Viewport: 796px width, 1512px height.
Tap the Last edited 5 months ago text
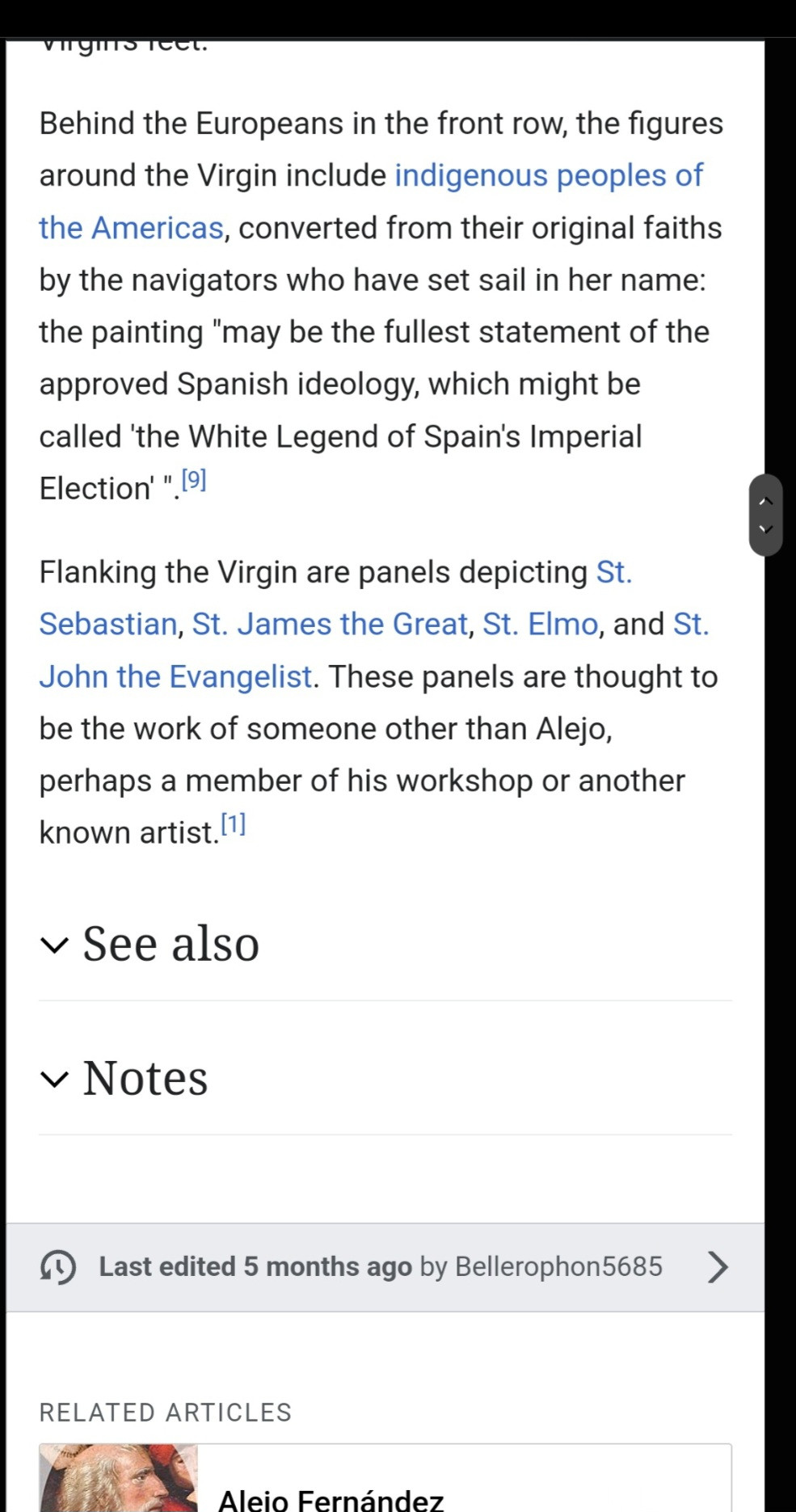(x=255, y=1266)
